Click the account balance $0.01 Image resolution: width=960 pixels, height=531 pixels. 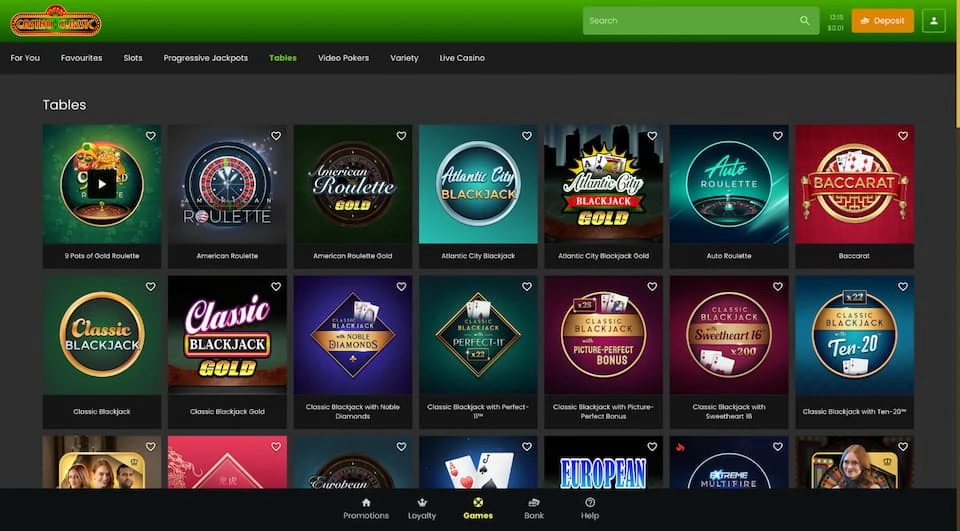pyautogui.click(x=836, y=28)
